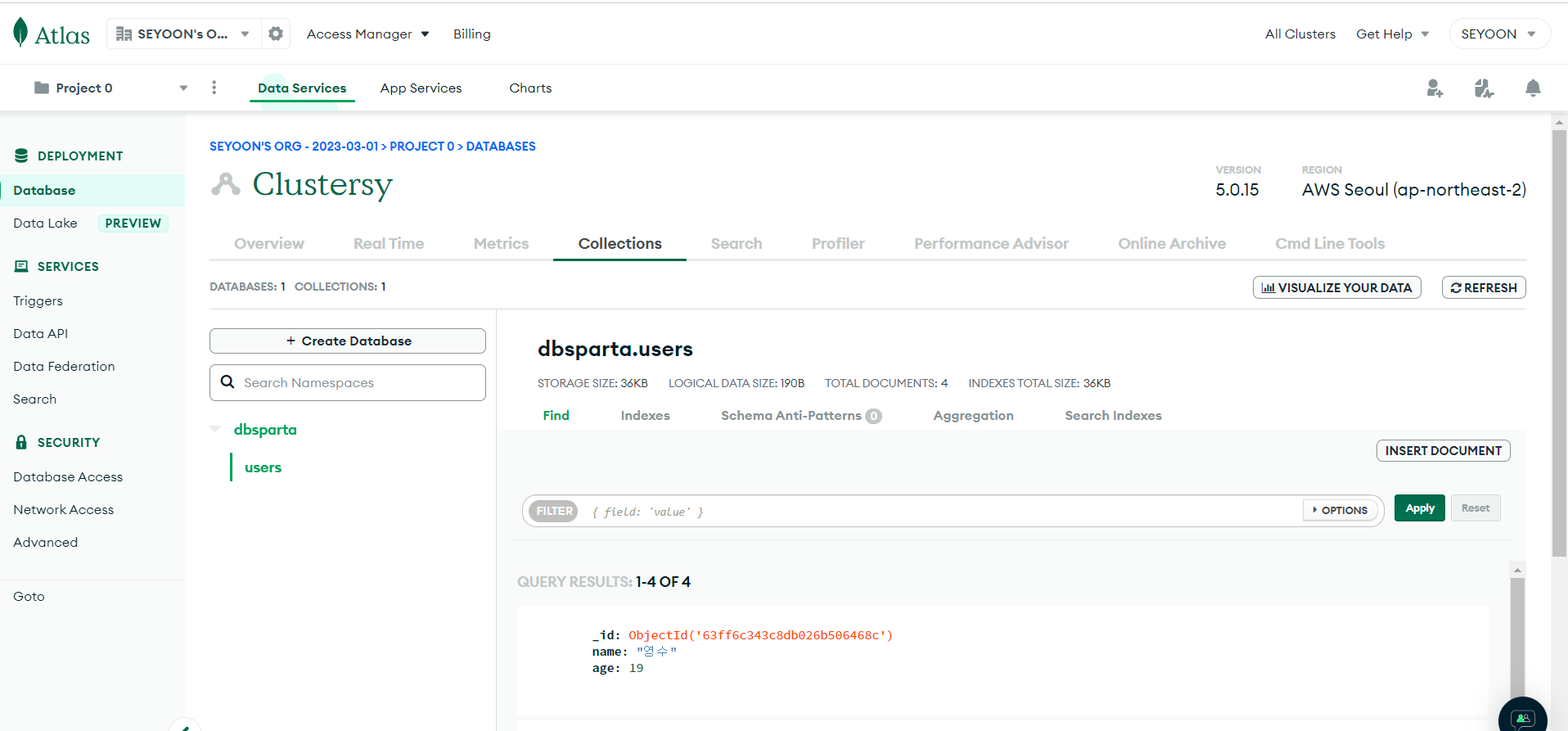Screen dimensions: 1568x731
Task: Click the Security lock icon
Action: (x=21, y=442)
